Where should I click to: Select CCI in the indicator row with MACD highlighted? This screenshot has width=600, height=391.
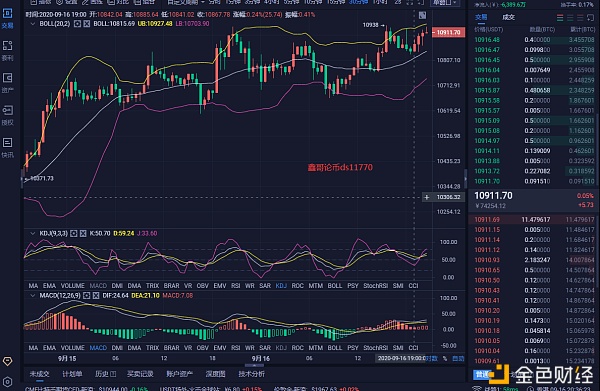(x=413, y=348)
